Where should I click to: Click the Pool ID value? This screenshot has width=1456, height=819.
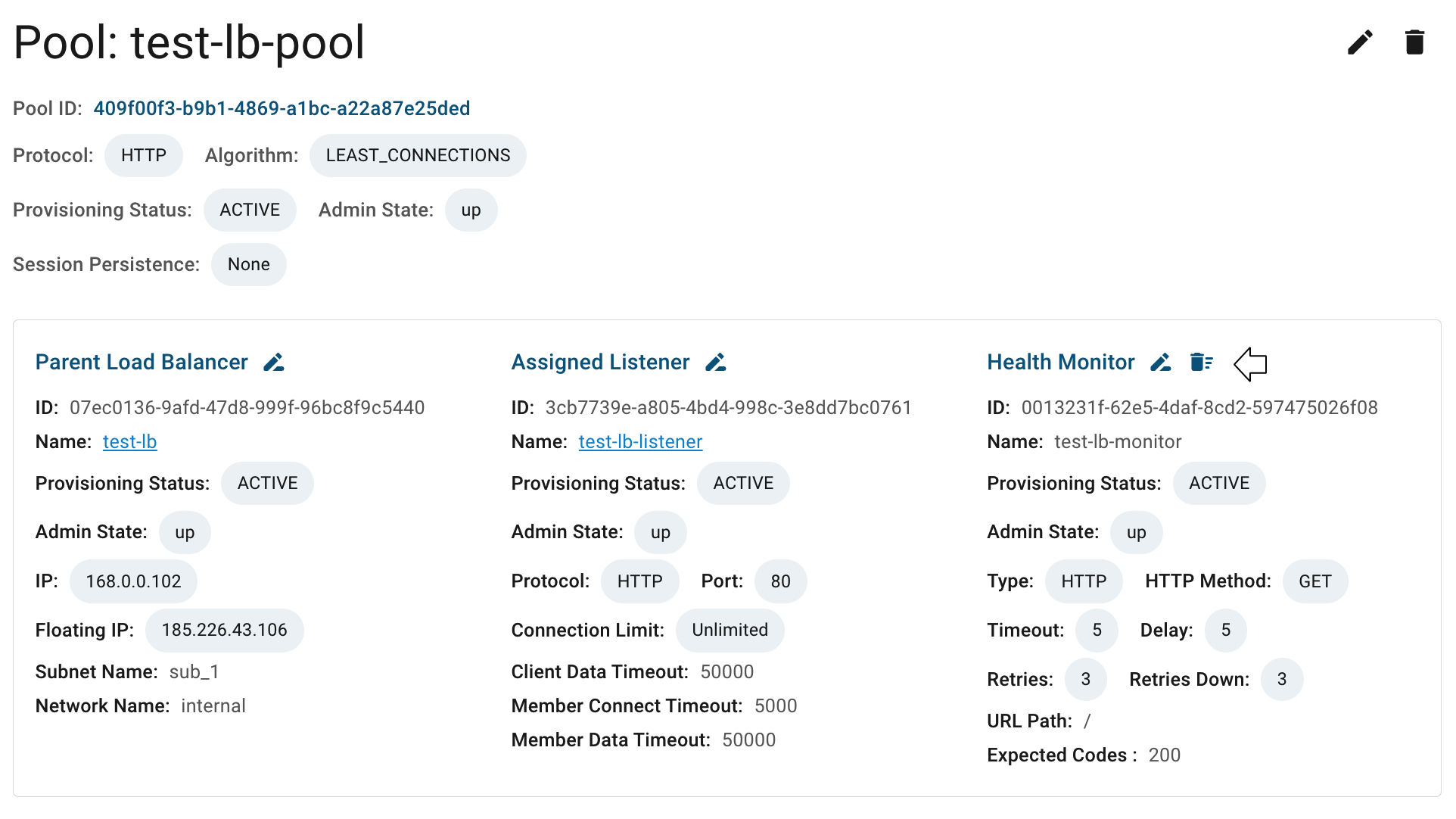[282, 109]
